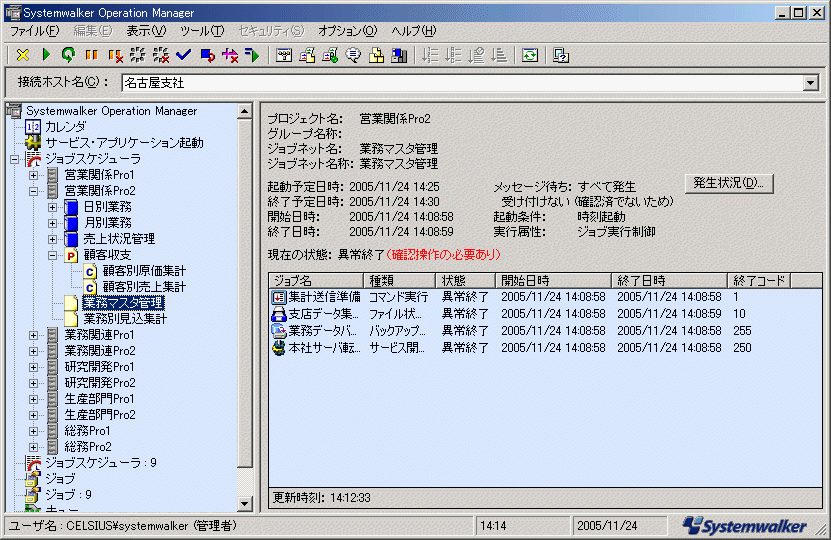Click the orange pause toolbar icon

pyautogui.click(x=91, y=55)
